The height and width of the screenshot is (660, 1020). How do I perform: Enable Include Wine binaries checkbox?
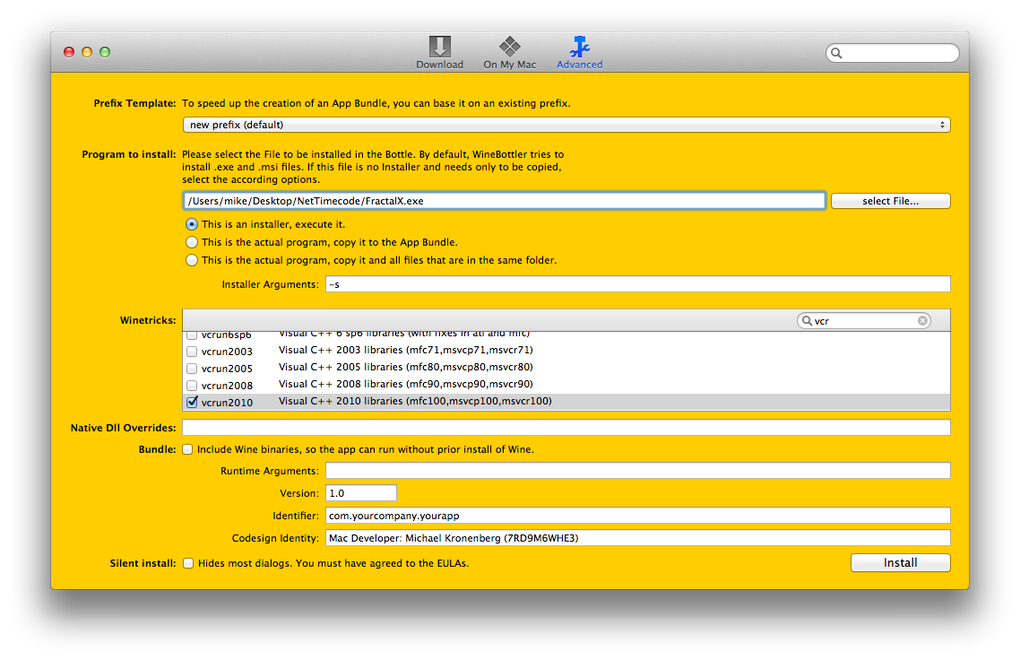[187, 449]
